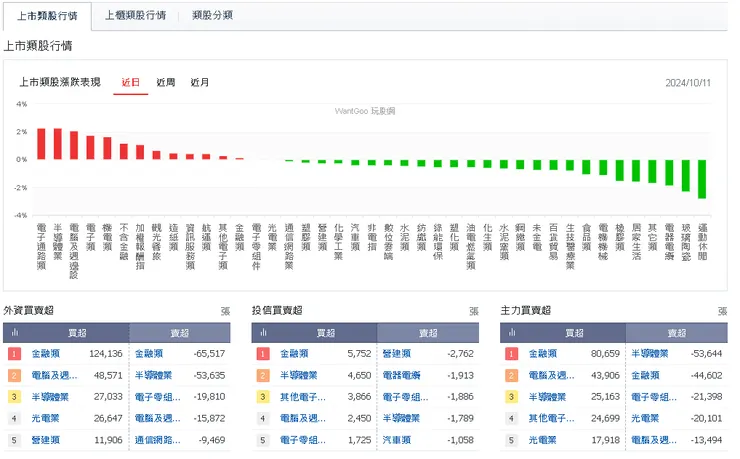Open 半導體業 link with 4,650 in 投信 買超
Image resolution: width=740 pixels, height=459 pixels.
pos(299,376)
